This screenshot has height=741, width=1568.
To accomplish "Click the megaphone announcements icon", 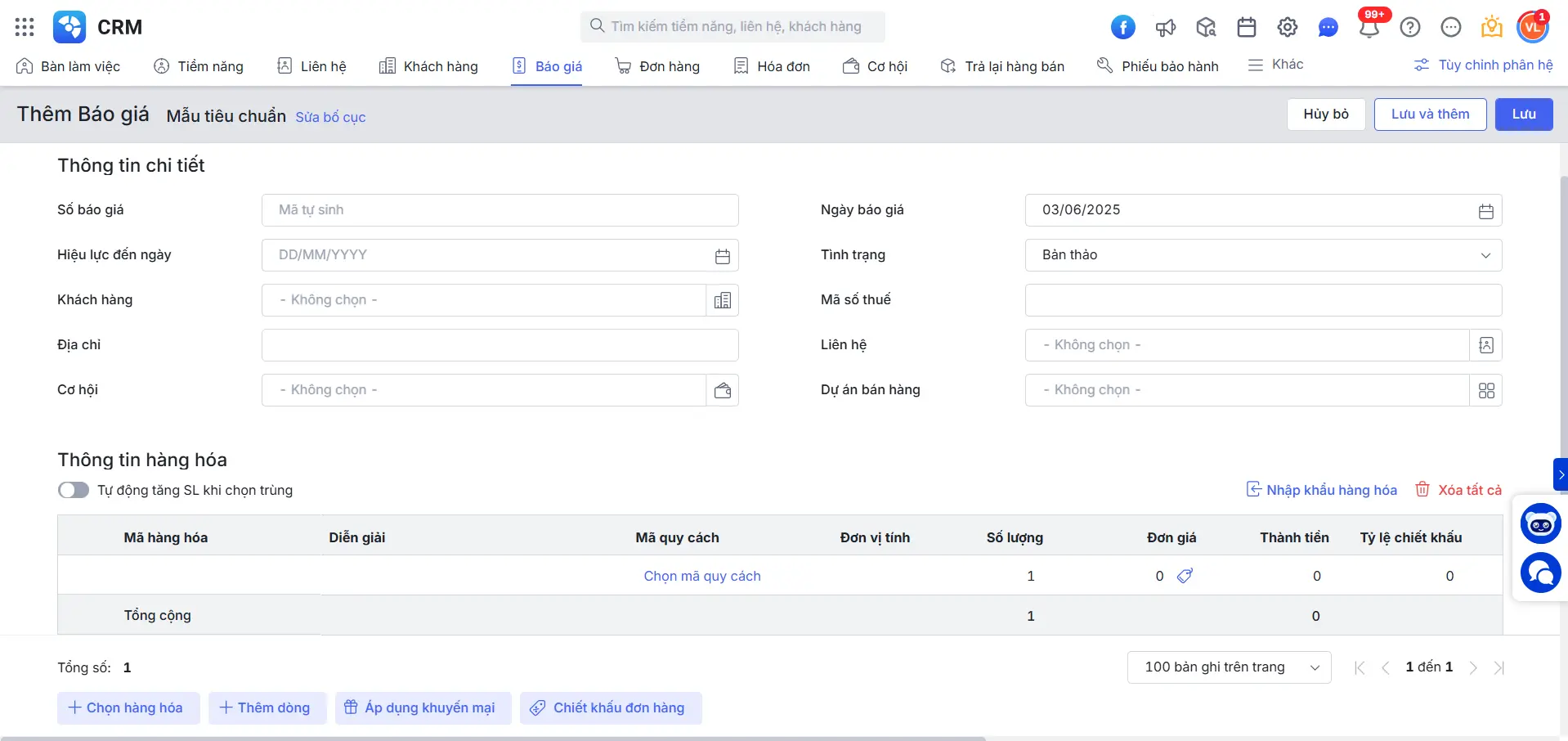I will [x=1166, y=26].
